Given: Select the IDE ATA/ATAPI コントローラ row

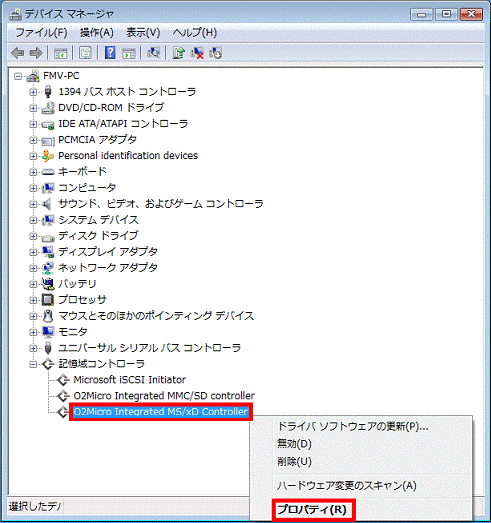Looking at the screenshot, I should (x=123, y=124).
